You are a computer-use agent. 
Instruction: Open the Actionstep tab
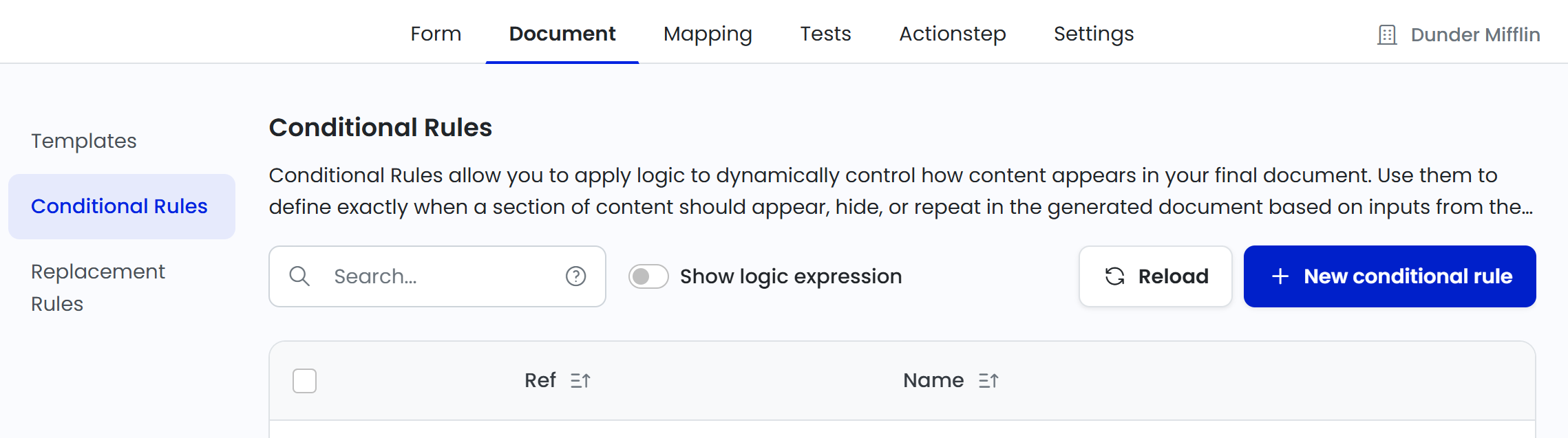952,34
